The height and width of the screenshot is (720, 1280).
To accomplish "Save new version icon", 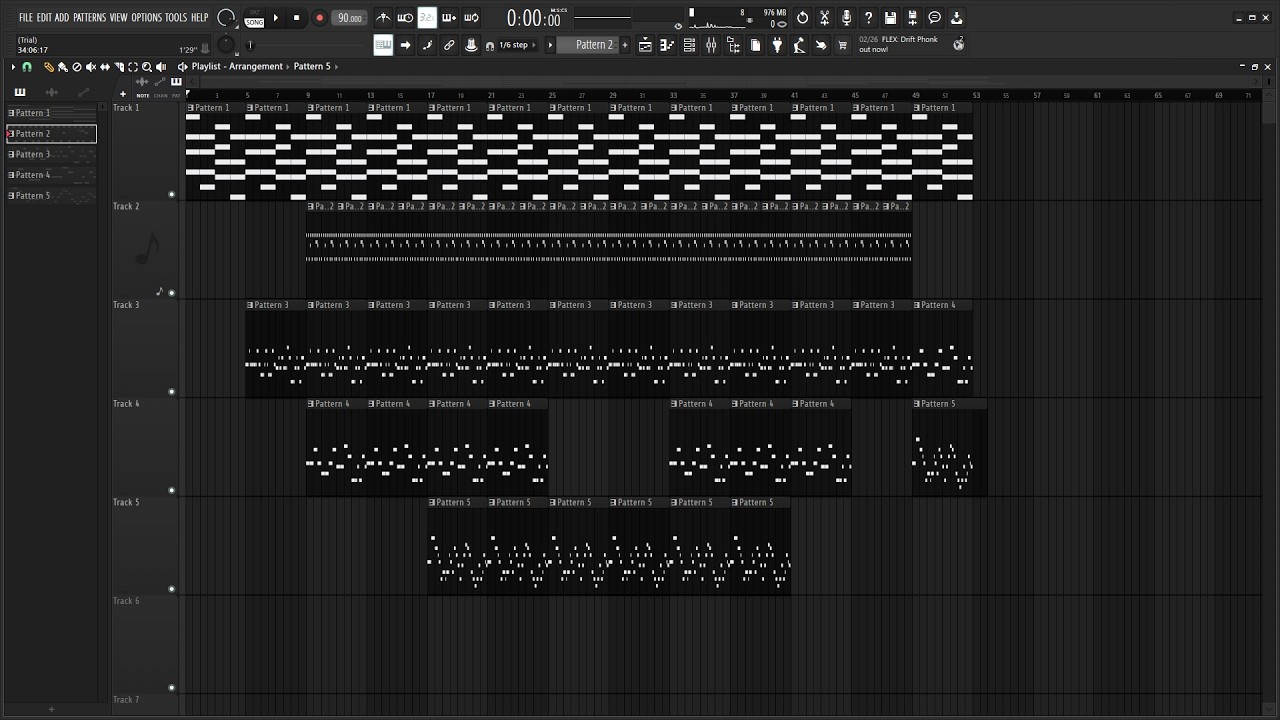I will pyautogui.click(x=912, y=17).
